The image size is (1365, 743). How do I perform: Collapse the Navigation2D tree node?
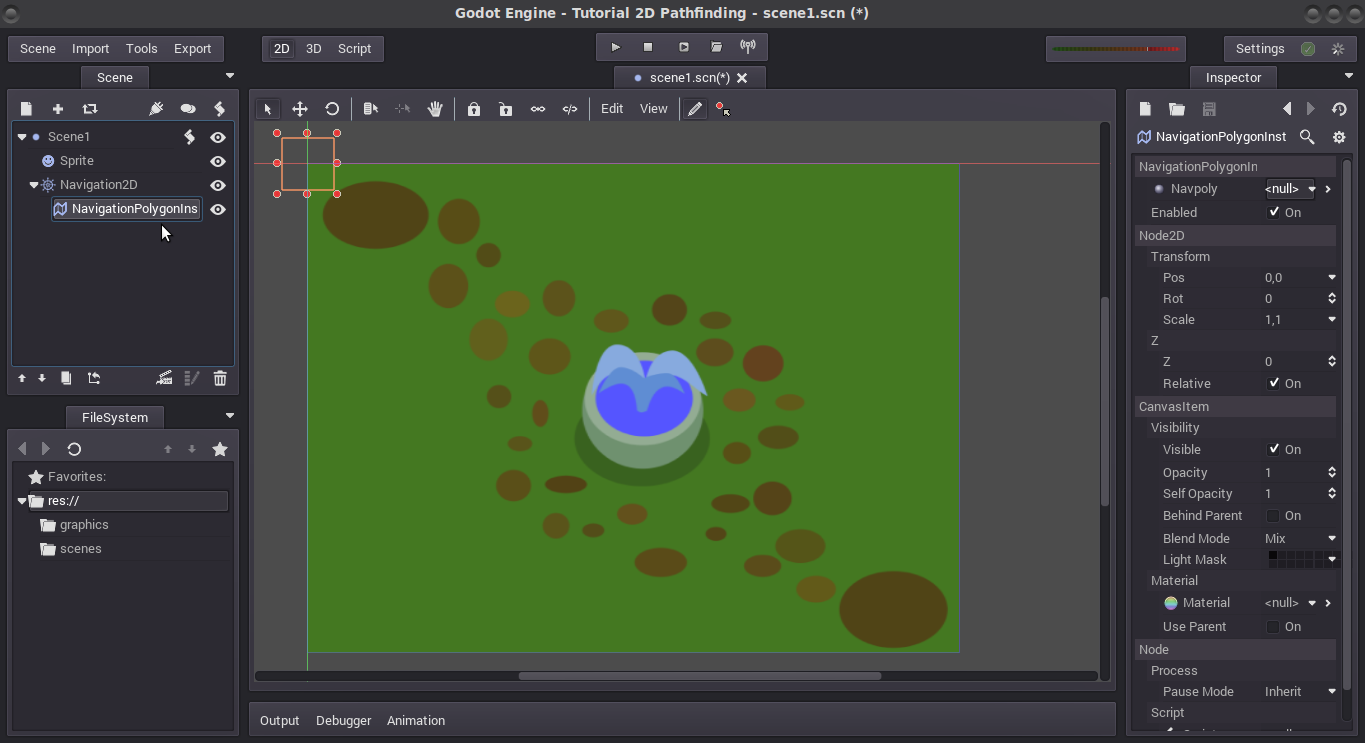(34, 185)
